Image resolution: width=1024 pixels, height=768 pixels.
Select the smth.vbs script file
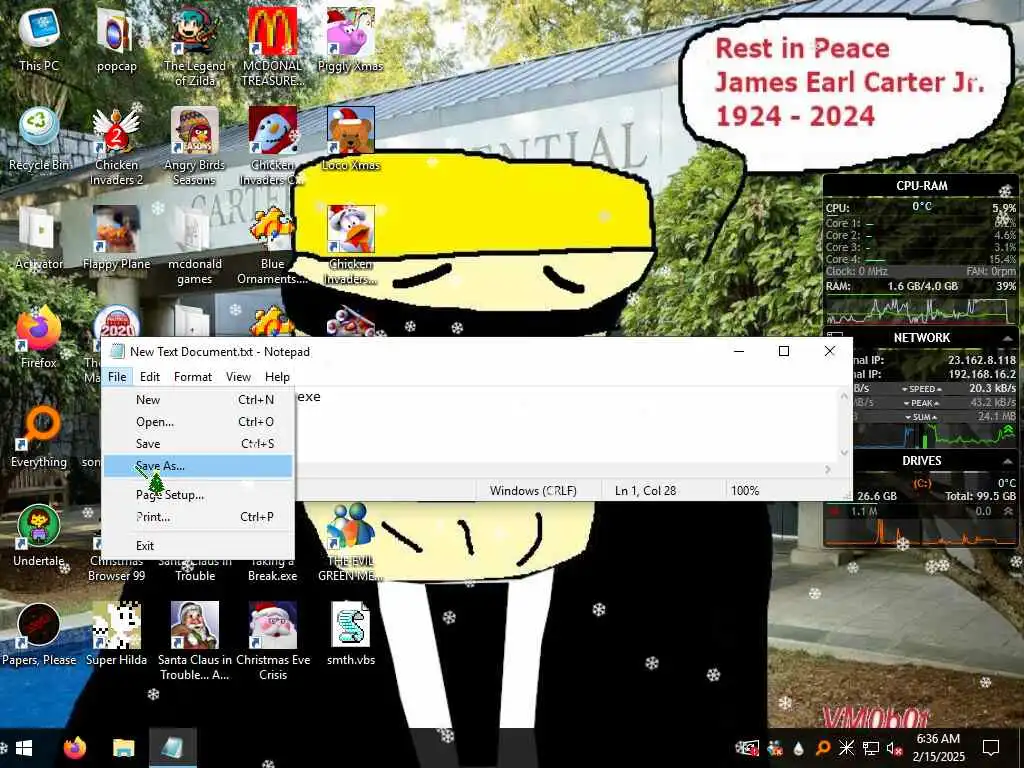[x=351, y=635]
